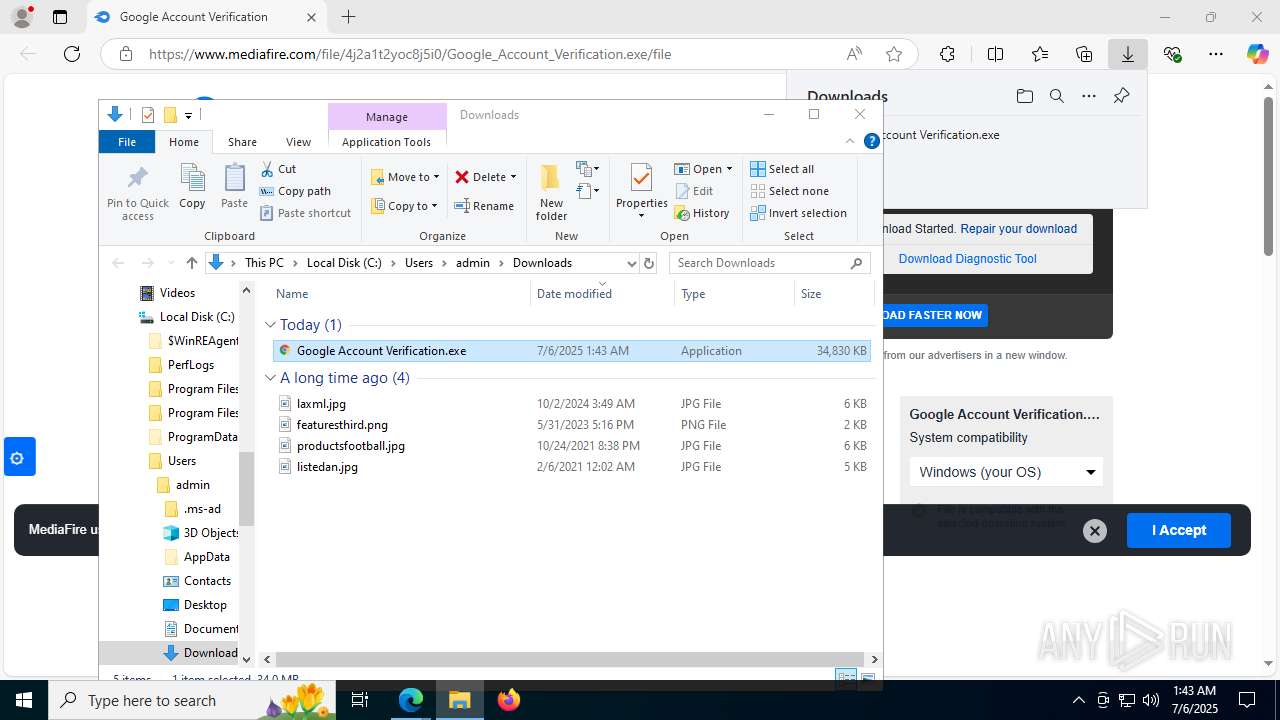1280x720 pixels.
Task: Click the DOWNLOAD FASTER NOW button
Action: pyautogui.click(x=935, y=315)
